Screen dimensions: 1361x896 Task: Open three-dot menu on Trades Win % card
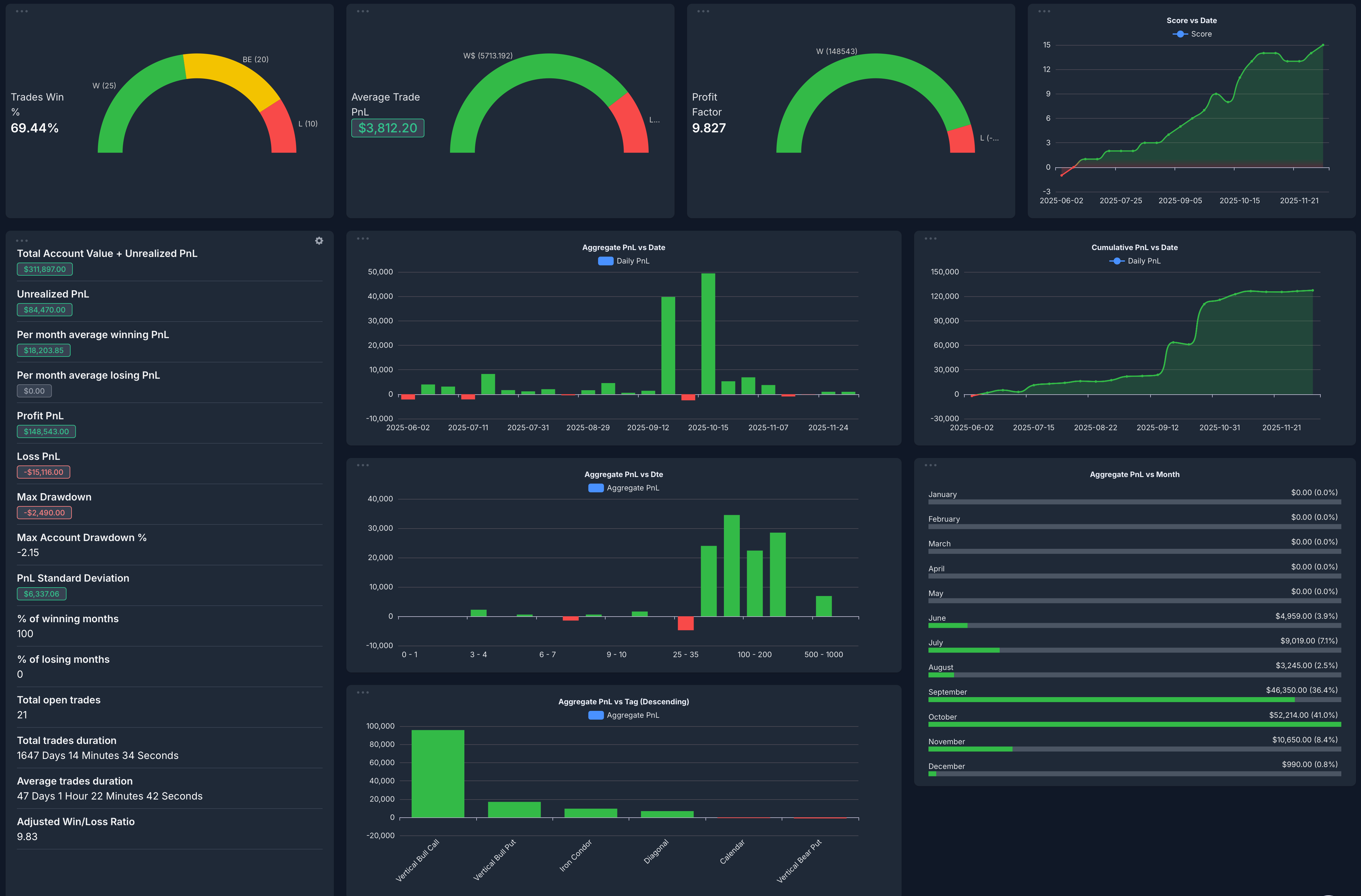(22, 12)
